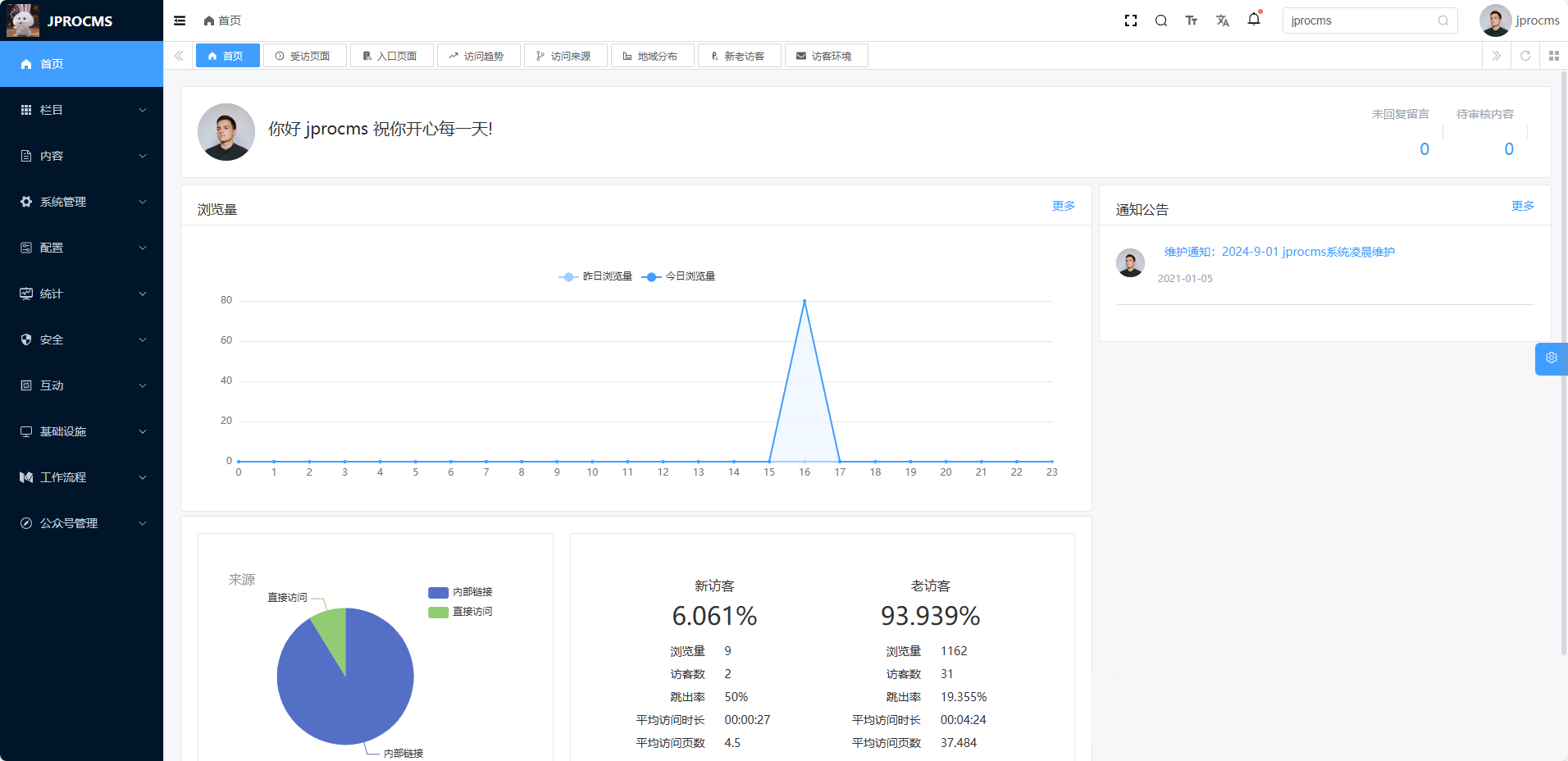
Task: Click the font size adjustment icon
Action: tap(1192, 21)
